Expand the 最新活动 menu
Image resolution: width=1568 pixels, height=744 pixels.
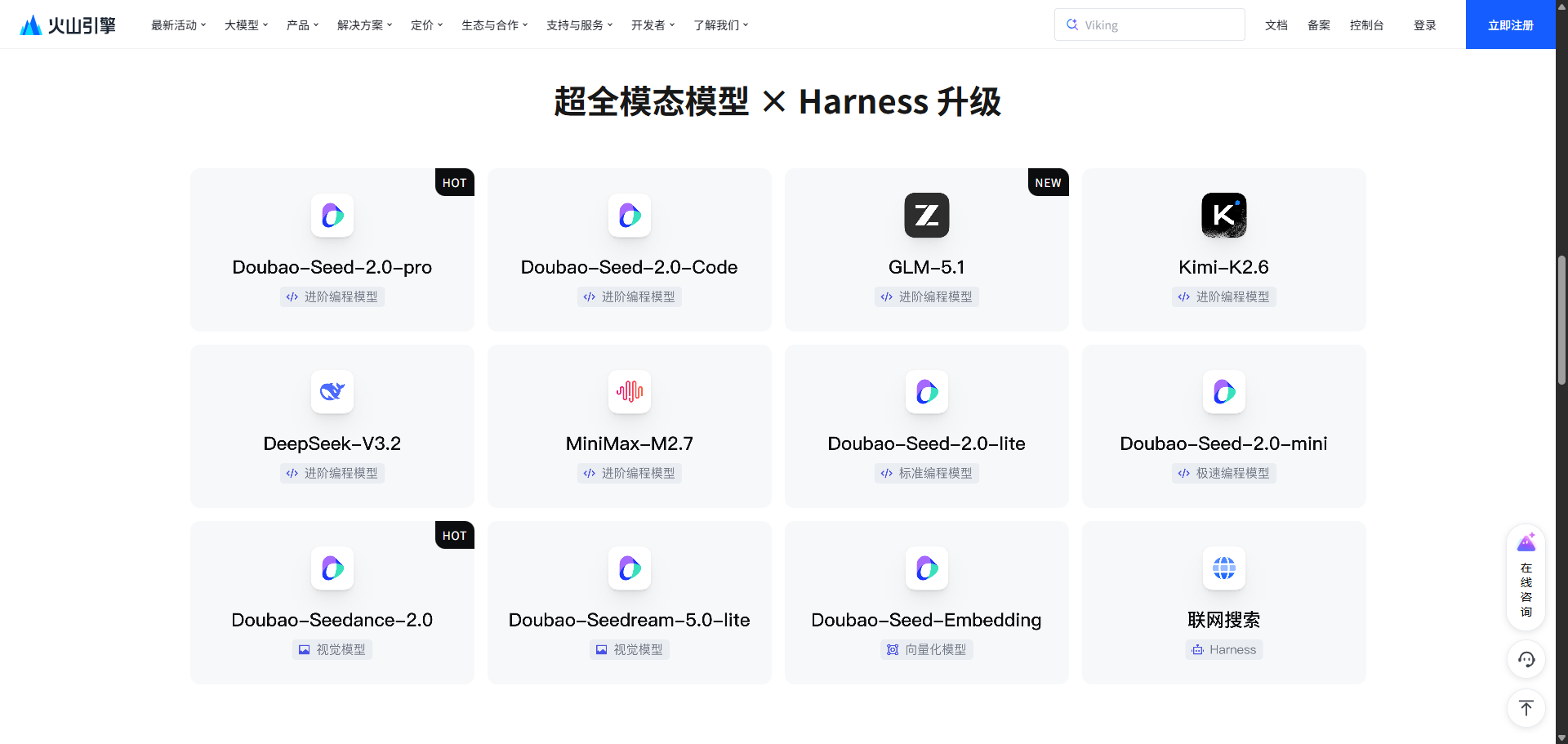[178, 25]
